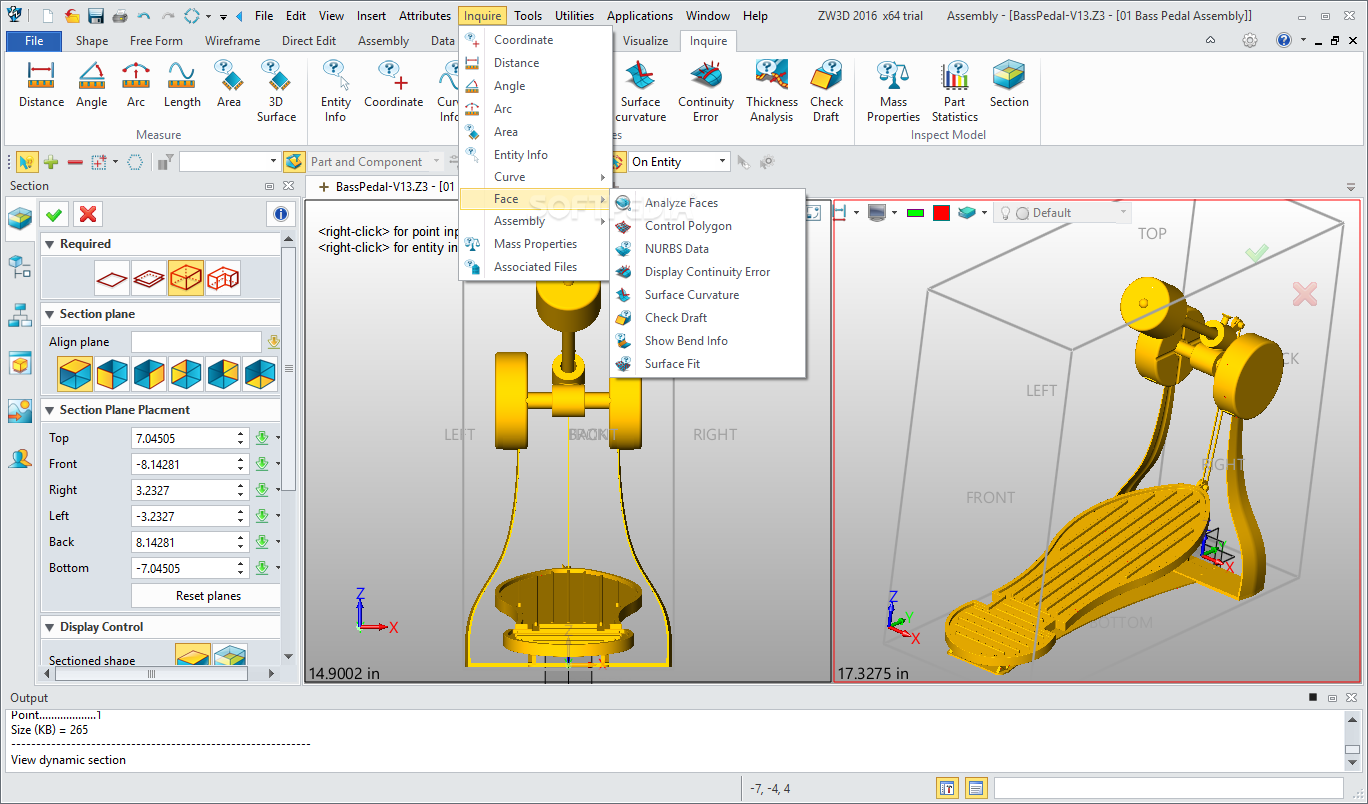Open Part Statistics
1368x804 pixels.
pos(955,91)
